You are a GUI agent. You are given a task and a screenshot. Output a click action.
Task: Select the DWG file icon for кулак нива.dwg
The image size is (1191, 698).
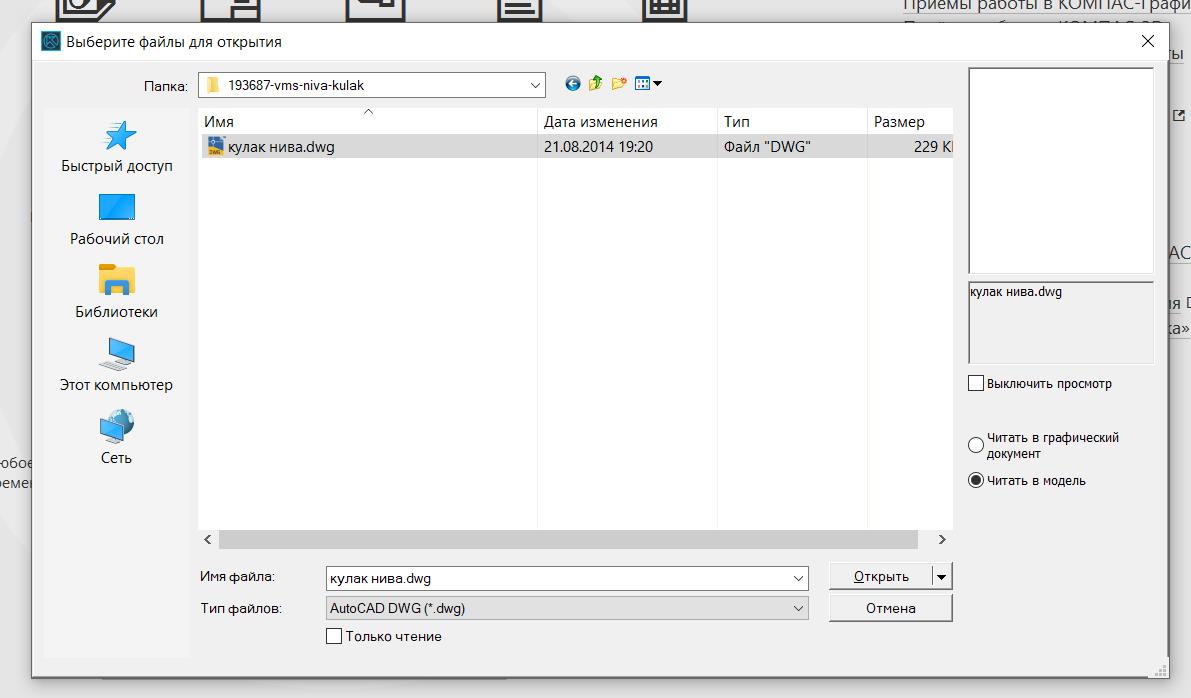click(216, 147)
